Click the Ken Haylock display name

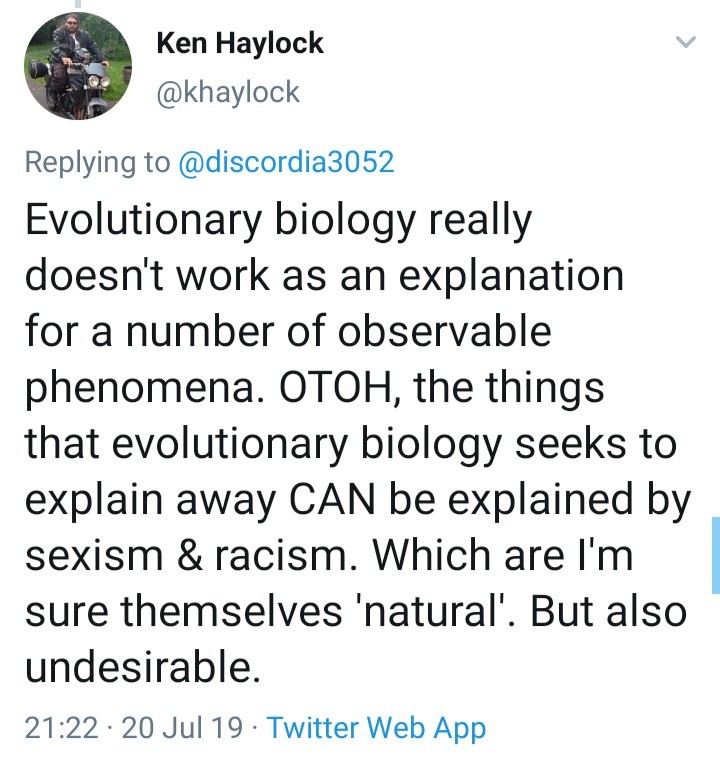pyautogui.click(x=240, y=44)
